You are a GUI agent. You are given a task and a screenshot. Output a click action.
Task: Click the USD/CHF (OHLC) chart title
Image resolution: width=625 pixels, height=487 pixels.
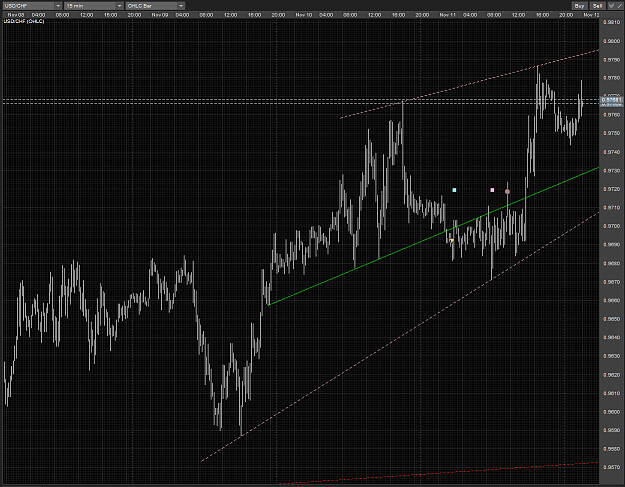24,21
